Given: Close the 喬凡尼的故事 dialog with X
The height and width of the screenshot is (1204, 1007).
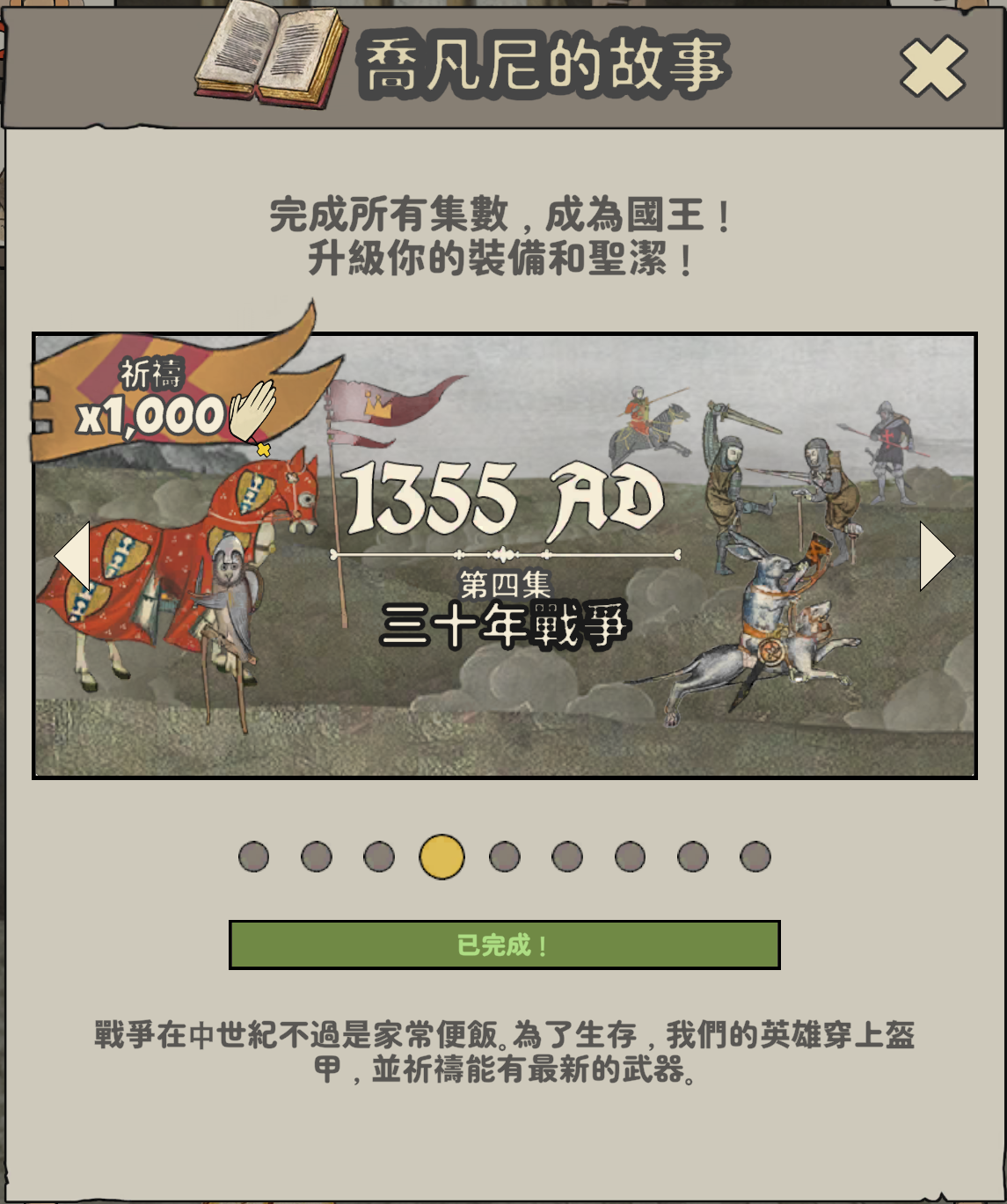Looking at the screenshot, I should pyautogui.click(x=933, y=68).
